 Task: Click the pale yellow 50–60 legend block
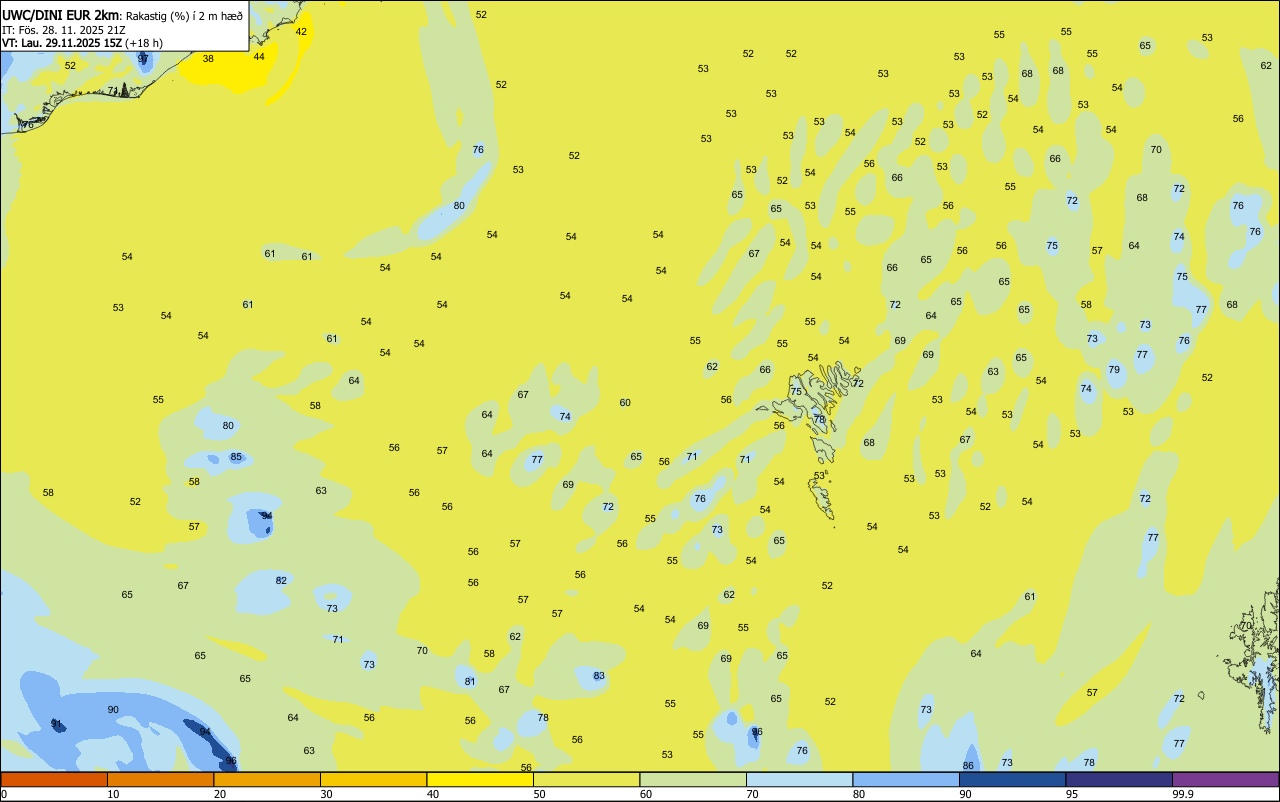[x=586, y=779]
